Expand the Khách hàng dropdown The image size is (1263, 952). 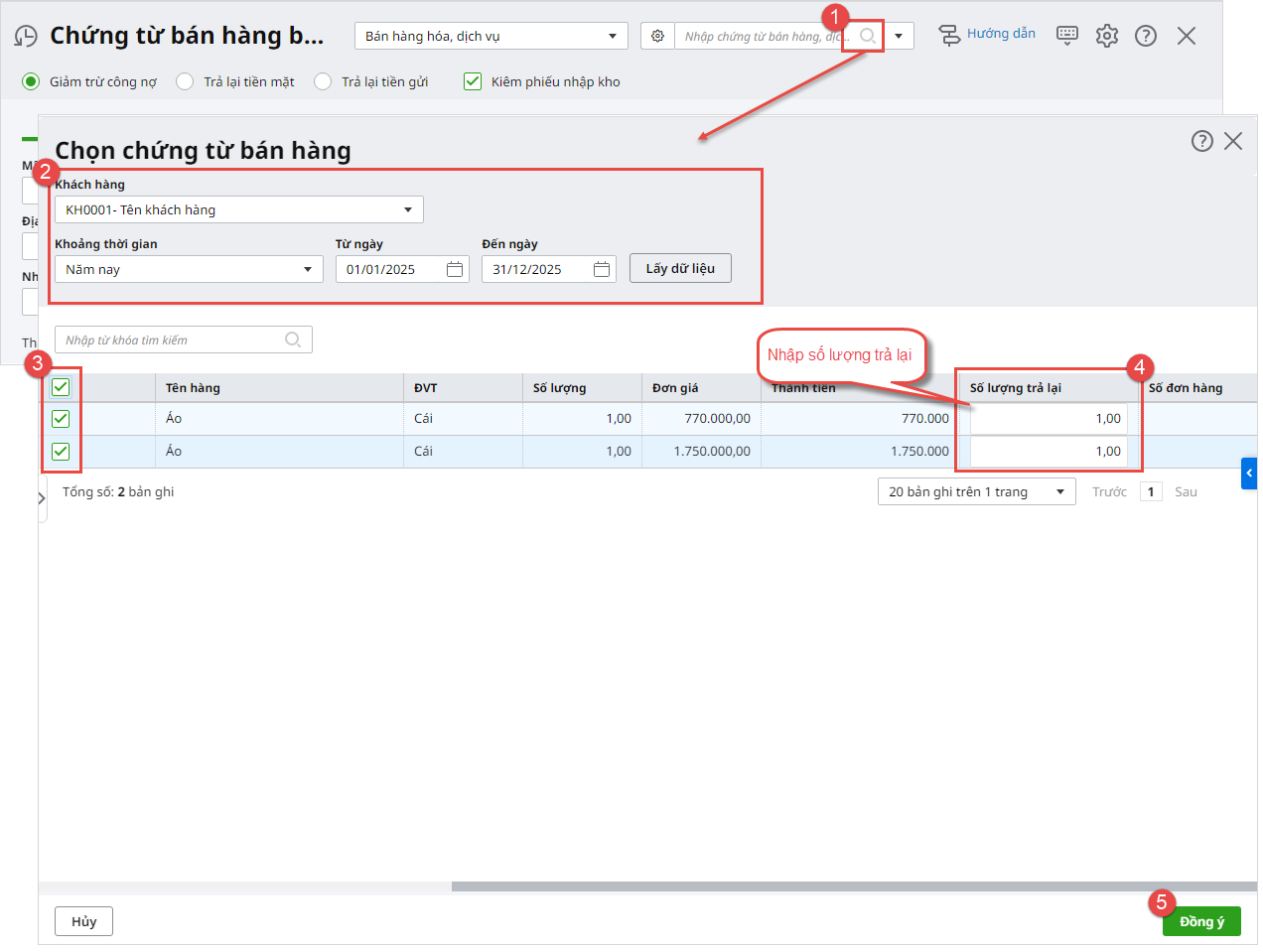[x=408, y=209]
